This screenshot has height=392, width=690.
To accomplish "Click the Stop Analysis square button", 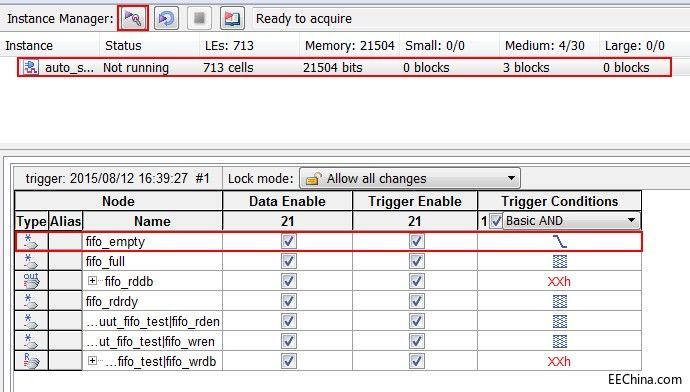I will pos(199,18).
